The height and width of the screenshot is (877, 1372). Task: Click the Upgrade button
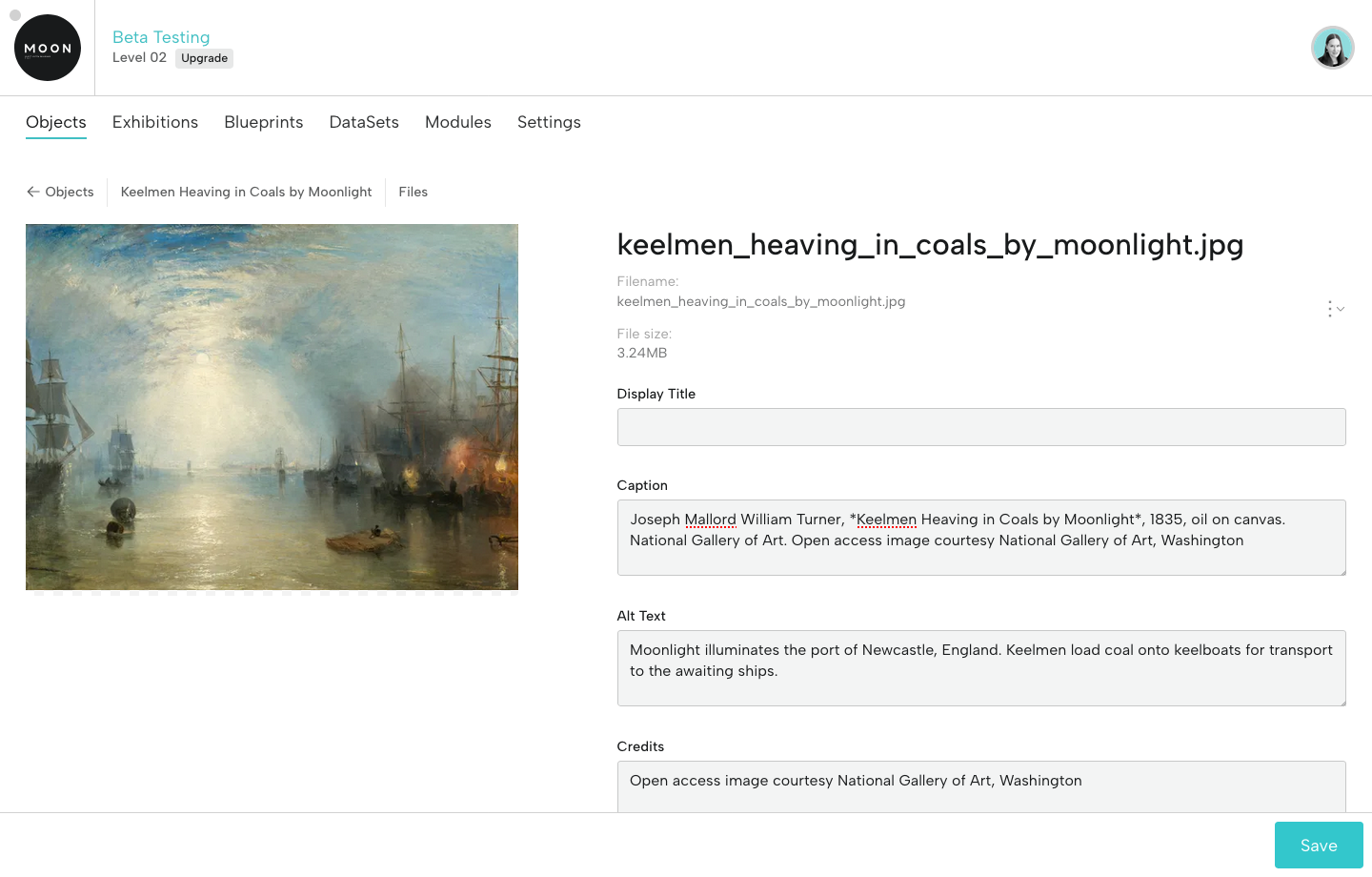tap(204, 58)
